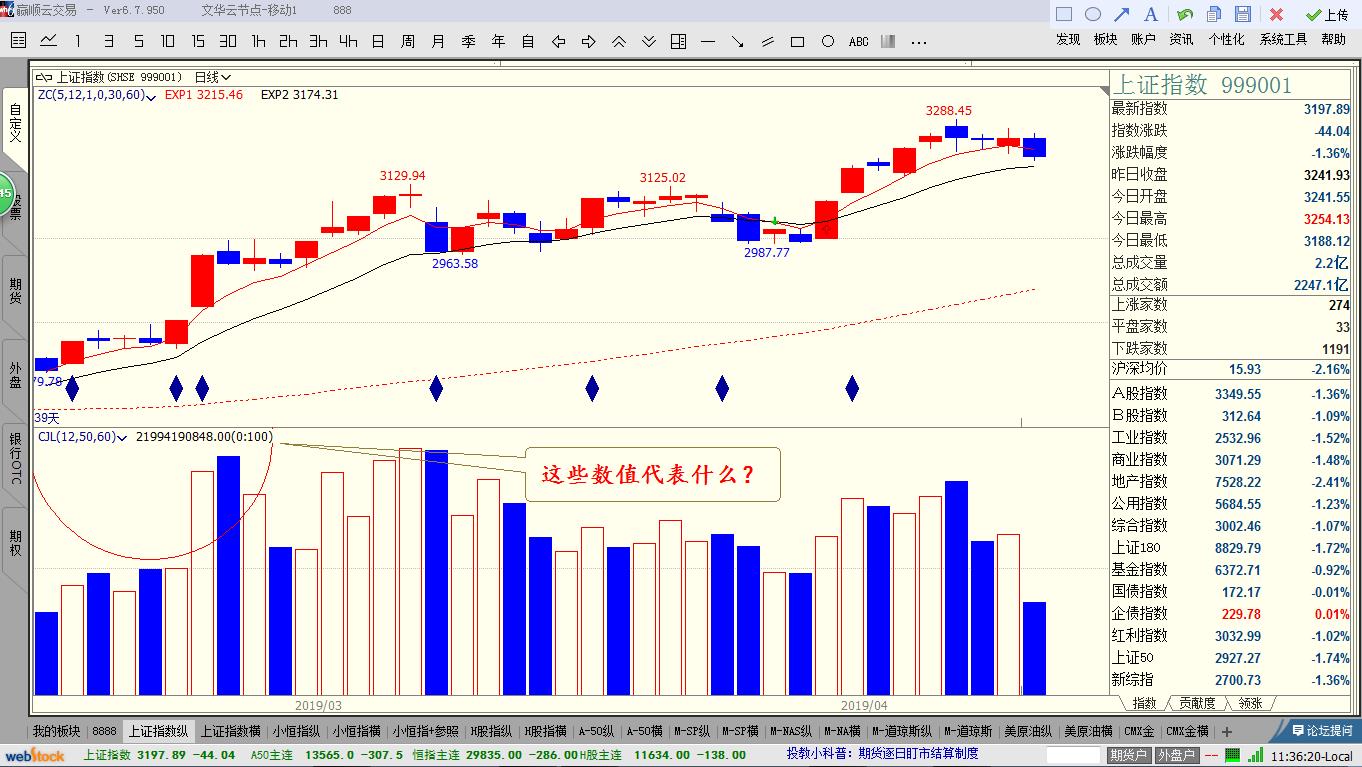Click the copy documents icon
1362x767 pixels.
1214,14
